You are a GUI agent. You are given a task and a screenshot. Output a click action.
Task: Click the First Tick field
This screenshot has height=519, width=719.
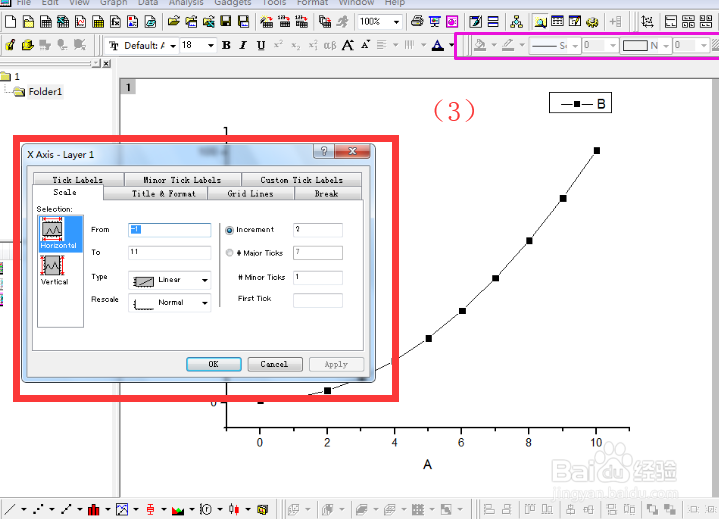click(318, 300)
